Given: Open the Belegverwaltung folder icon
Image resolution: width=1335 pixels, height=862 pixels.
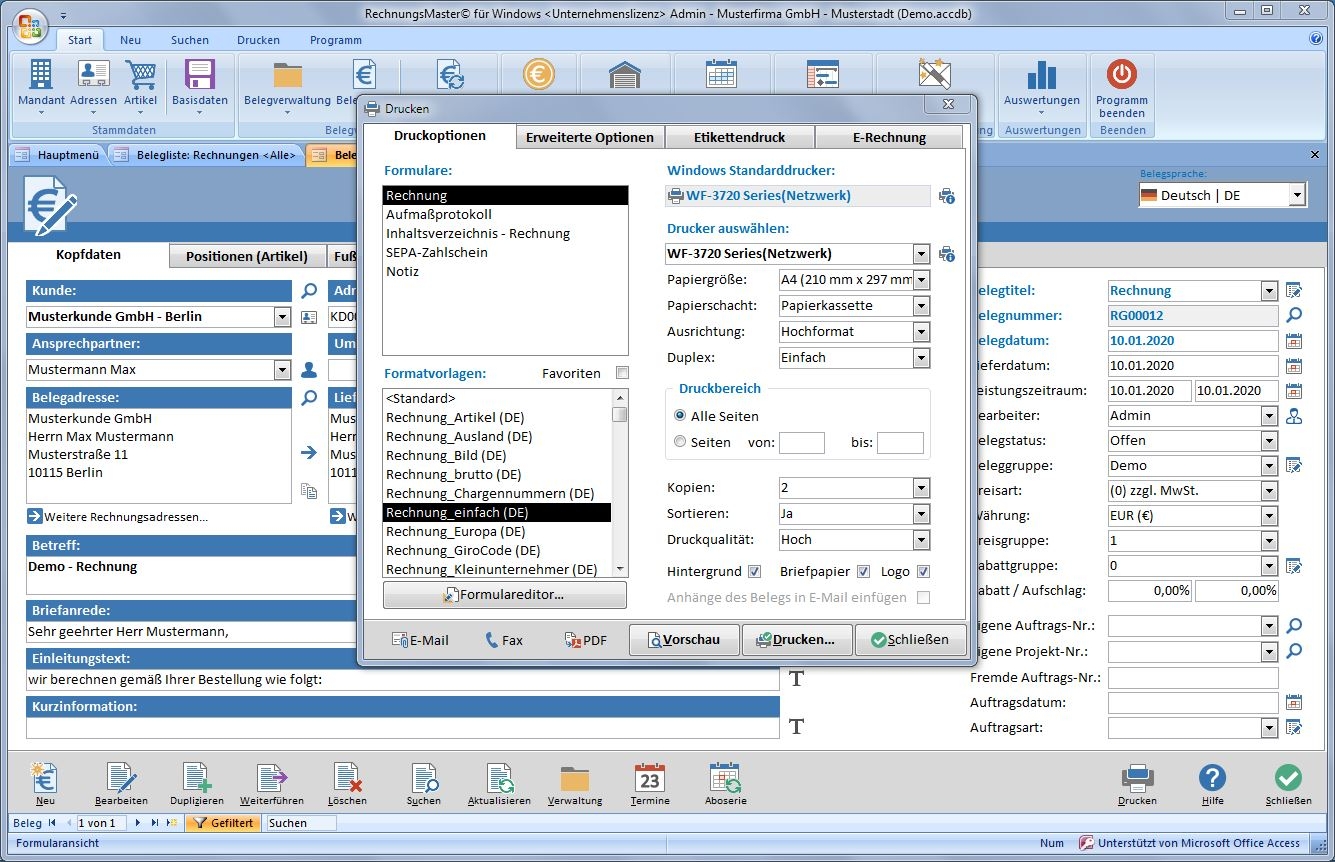Looking at the screenshot, I should (x=287, y=76).
